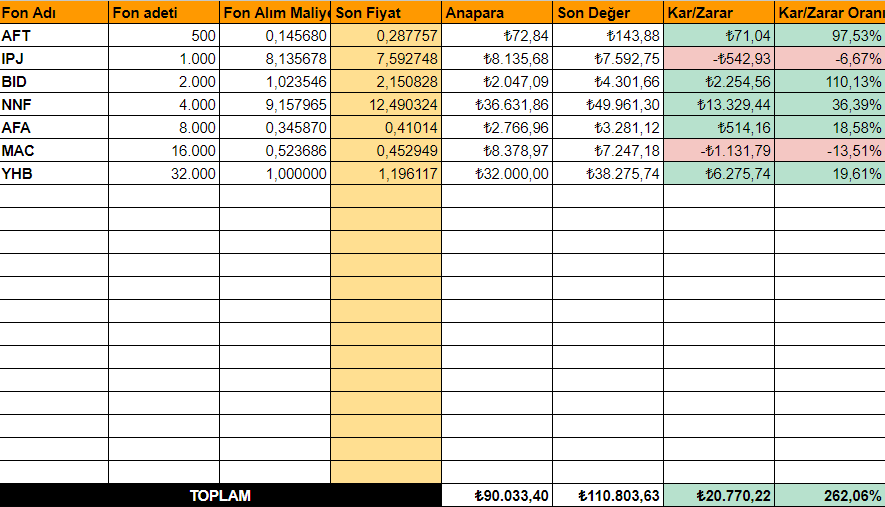Click the loss cell -₺542,93

click(x=719, y=59)
